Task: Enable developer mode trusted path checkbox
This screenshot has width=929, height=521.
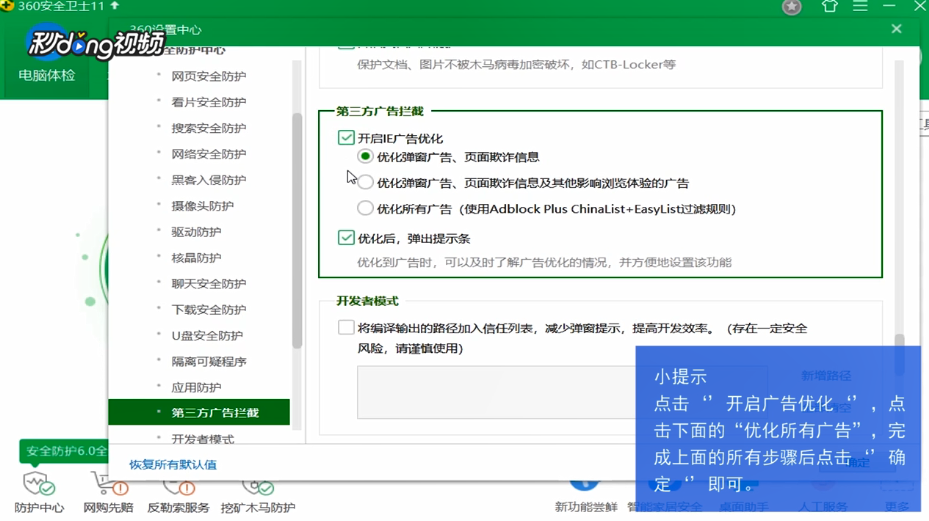Action: coord(346,327)
